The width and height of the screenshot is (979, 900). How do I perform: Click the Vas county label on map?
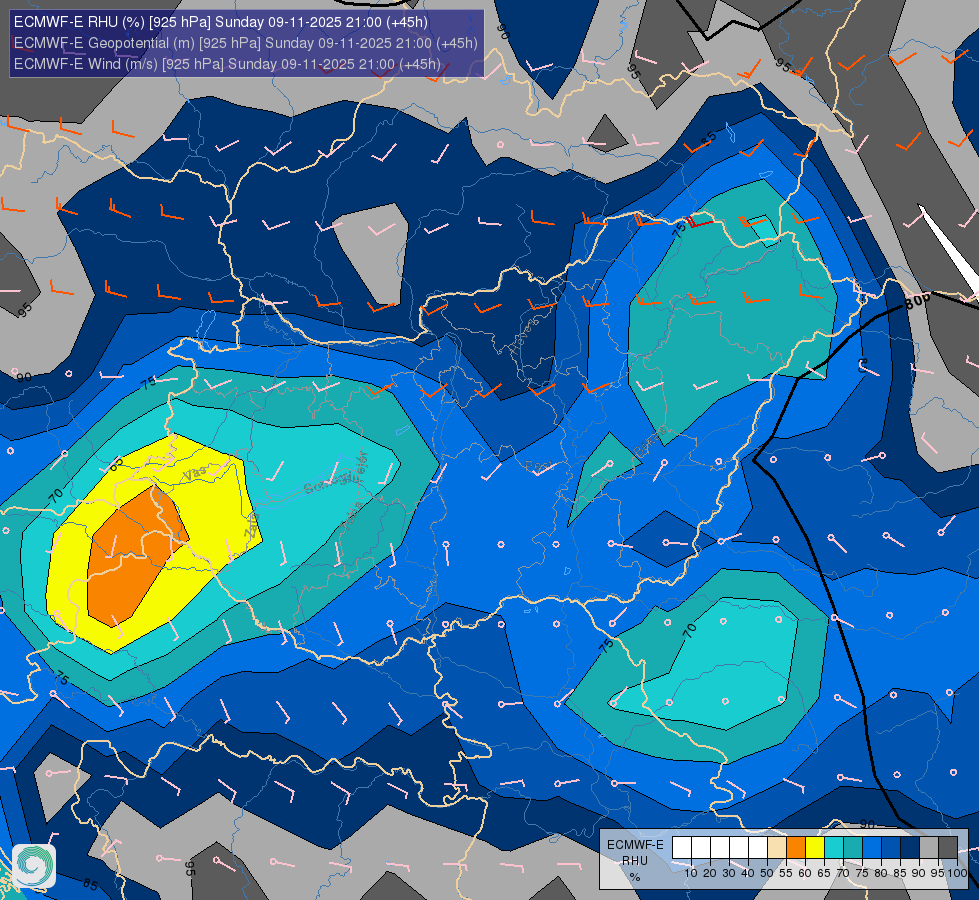[x=194, y=475]
